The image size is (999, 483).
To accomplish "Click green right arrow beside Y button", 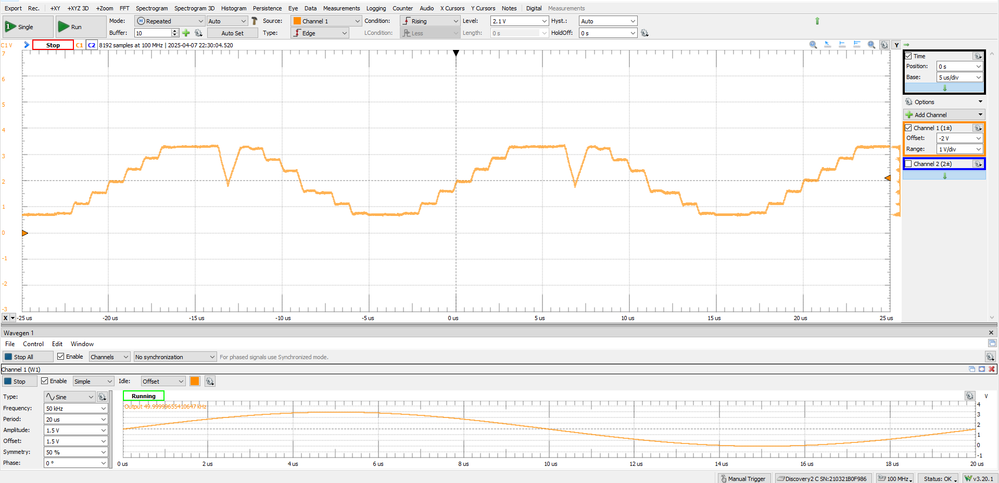I will coord(906,45).
